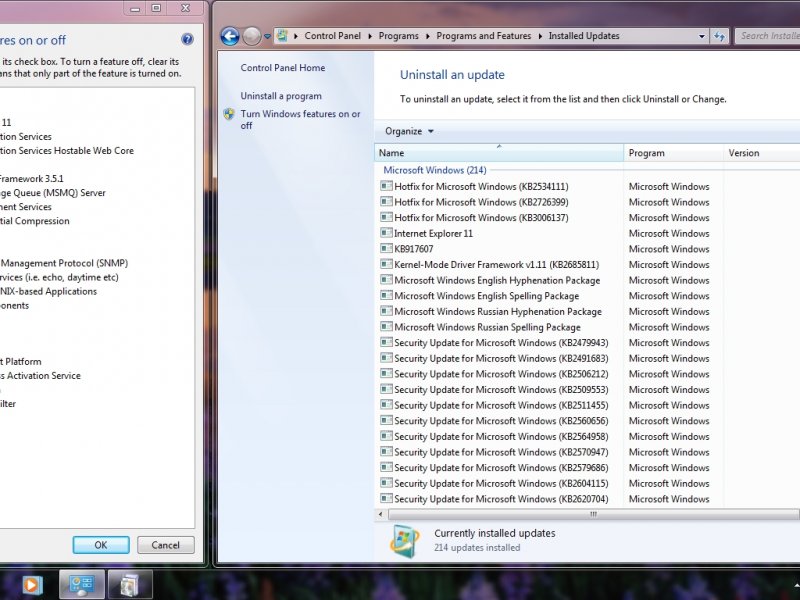Click the Internet Explorer 11 update icon
This screenshot has height=600, width=800.
click(386, 233)
